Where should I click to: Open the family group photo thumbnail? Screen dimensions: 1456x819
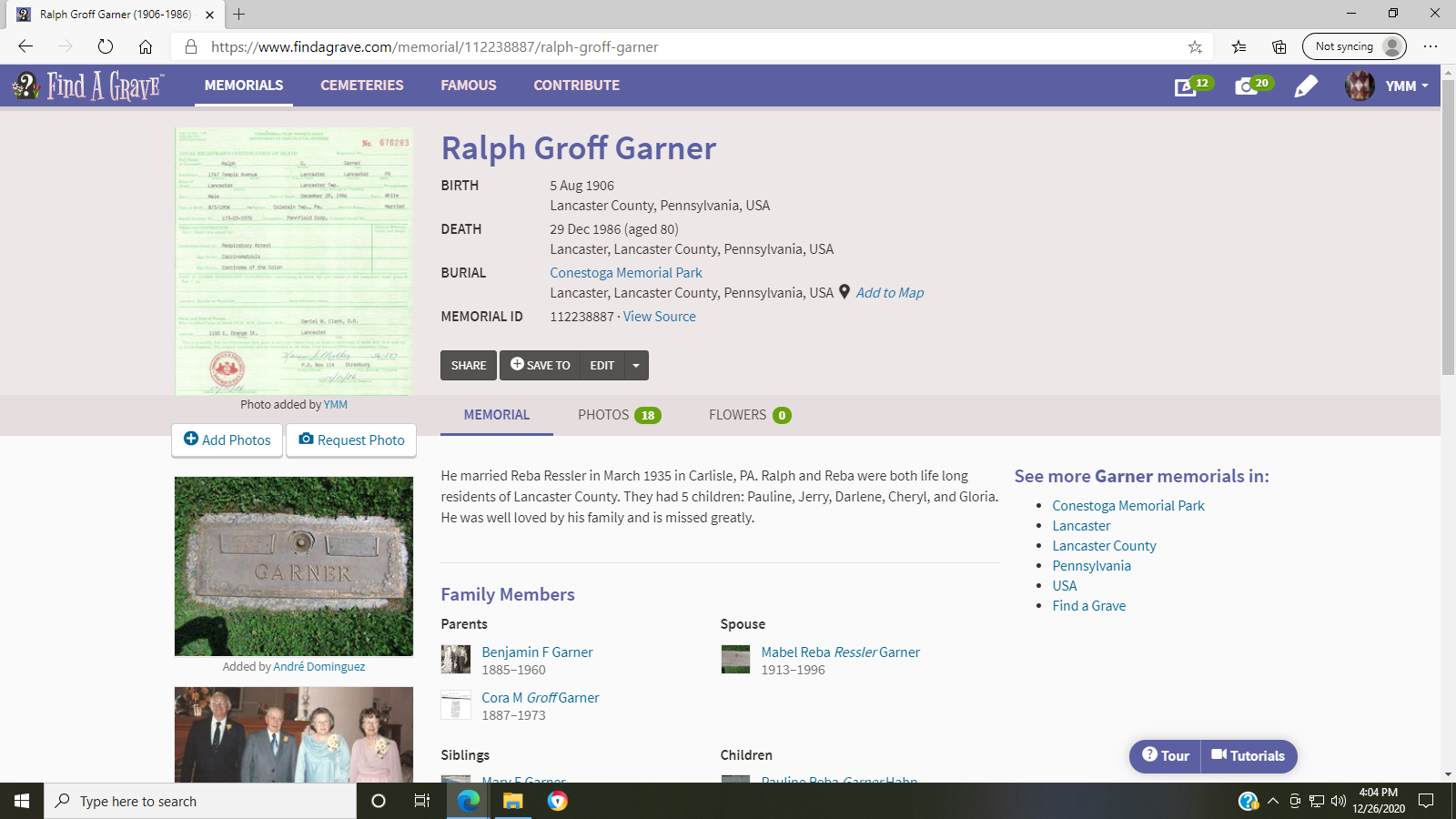294,734
